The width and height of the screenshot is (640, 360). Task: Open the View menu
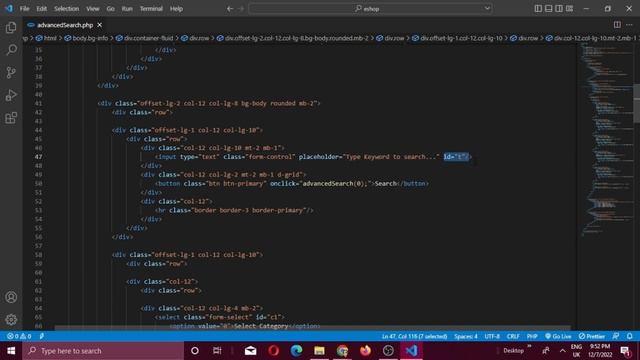93,9
